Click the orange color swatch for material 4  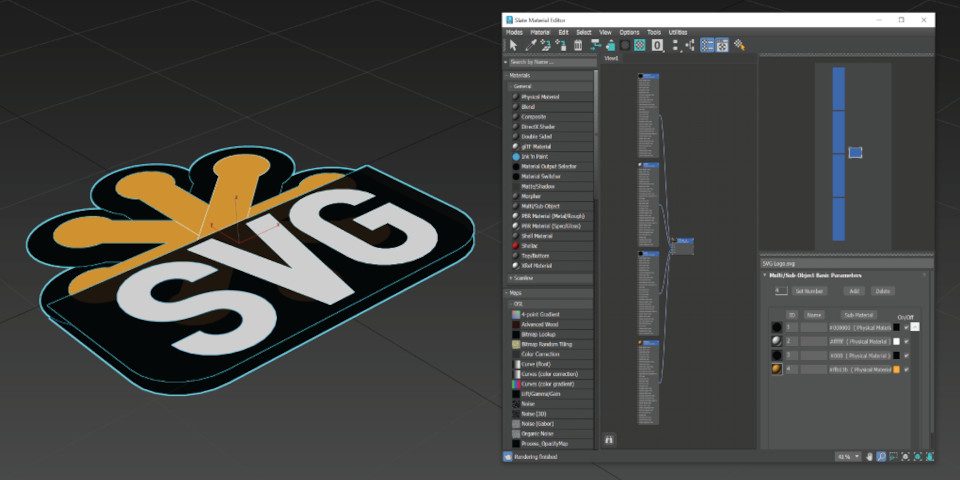coord(896,369)
